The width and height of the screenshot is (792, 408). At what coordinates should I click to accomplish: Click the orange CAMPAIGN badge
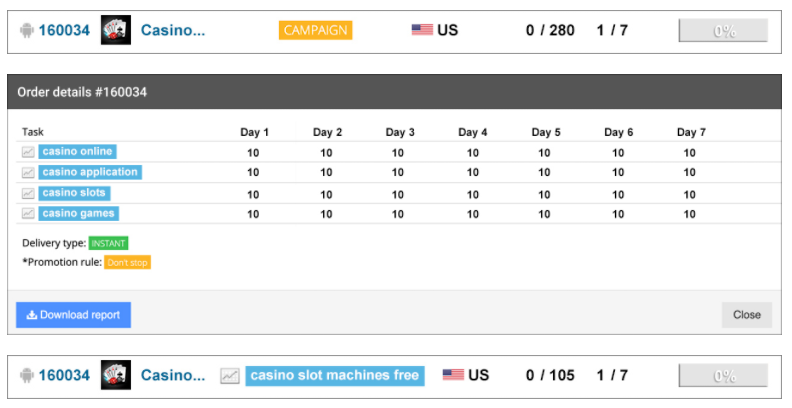(x=316, y=30)
